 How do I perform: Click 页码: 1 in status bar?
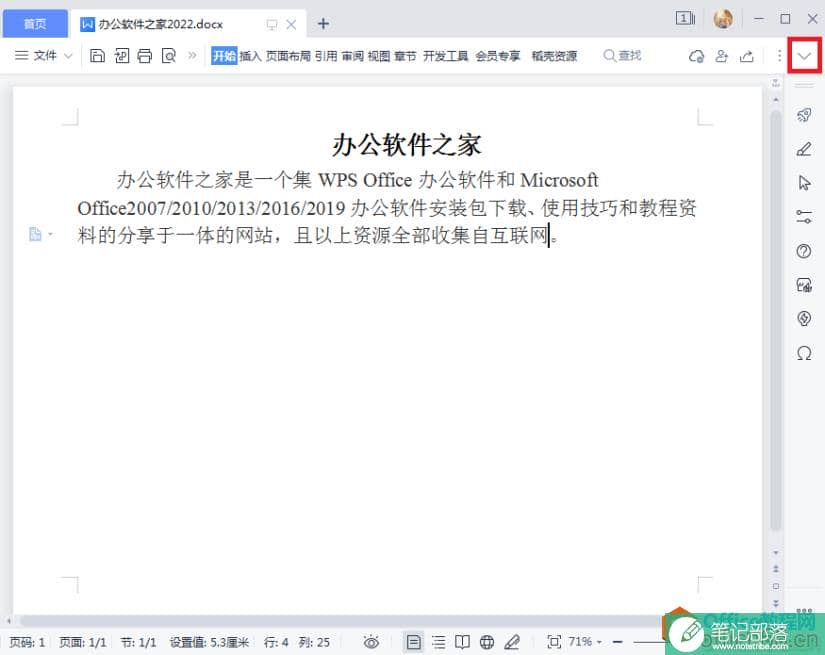pos(27,642)
